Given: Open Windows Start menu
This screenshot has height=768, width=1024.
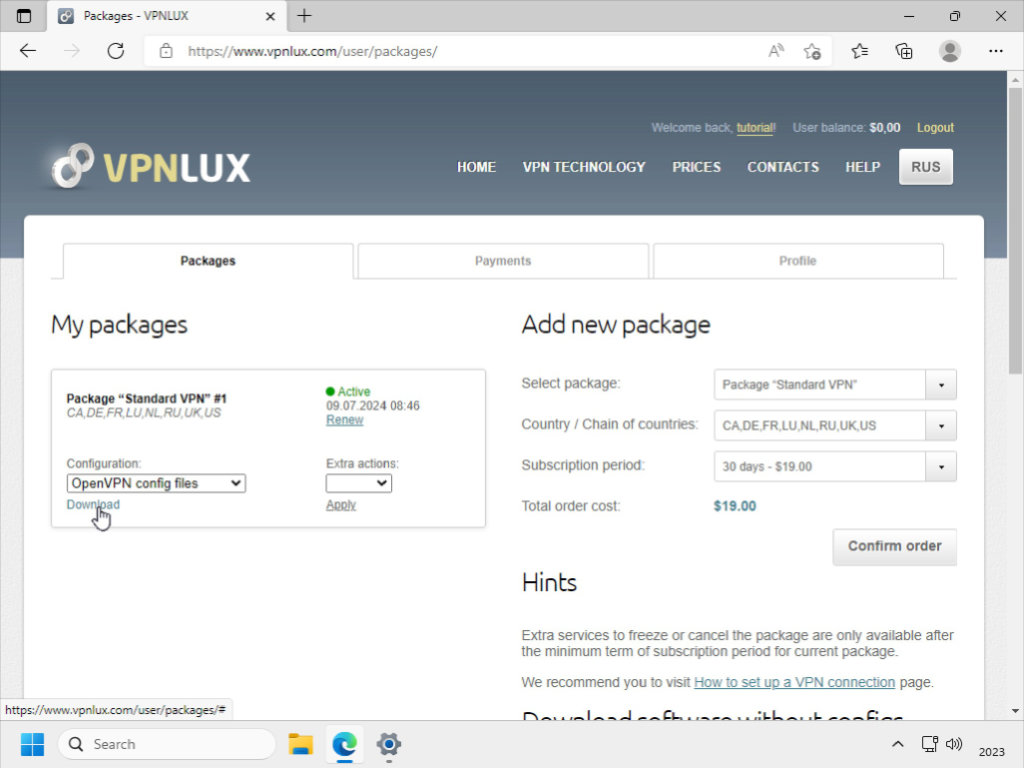Looking at the screenshot, I should pyautogui.click(x=32, y=744).
